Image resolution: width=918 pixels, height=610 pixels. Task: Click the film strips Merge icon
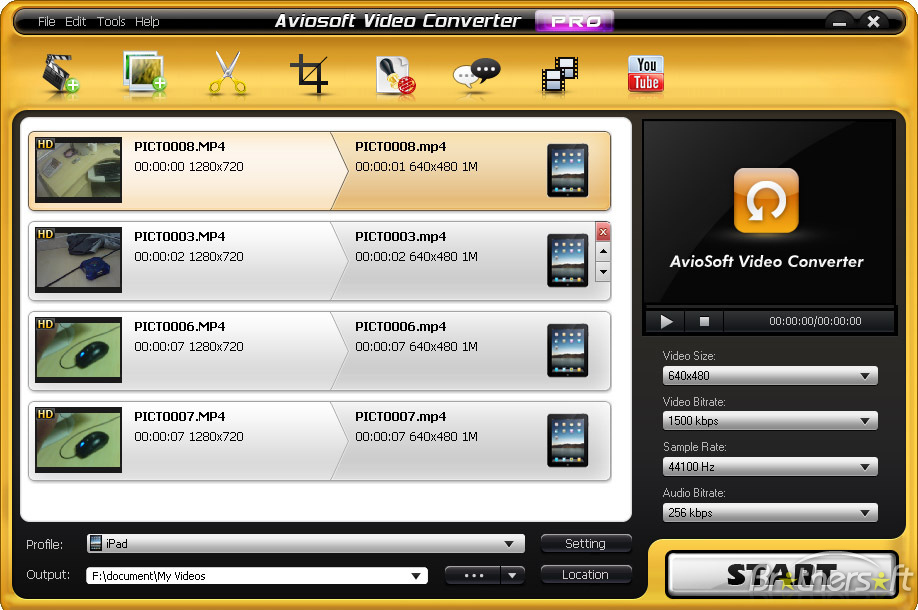[x=560, y=74]
